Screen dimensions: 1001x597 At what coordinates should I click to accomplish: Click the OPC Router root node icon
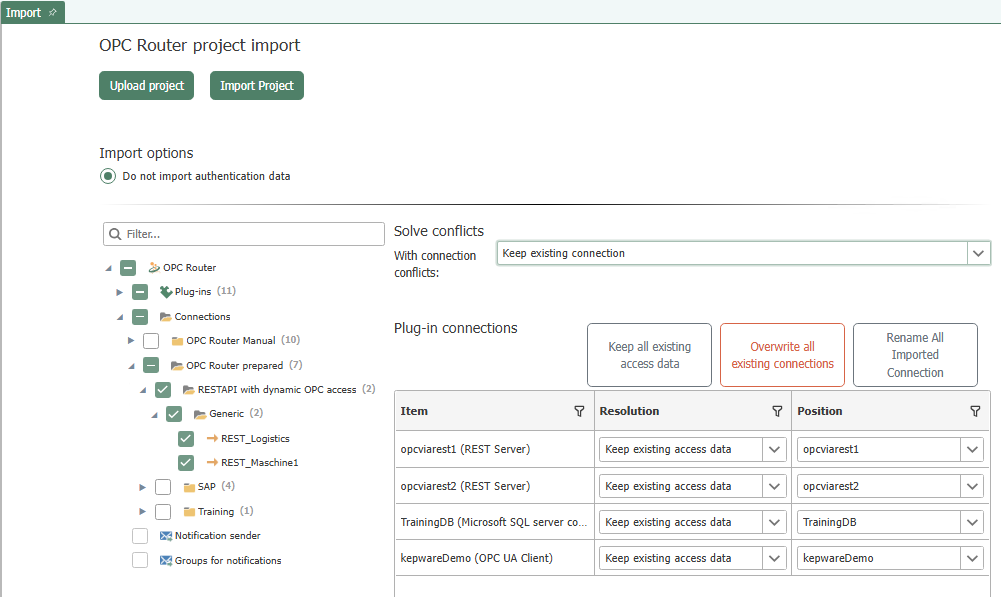click(x=154, y=268)
